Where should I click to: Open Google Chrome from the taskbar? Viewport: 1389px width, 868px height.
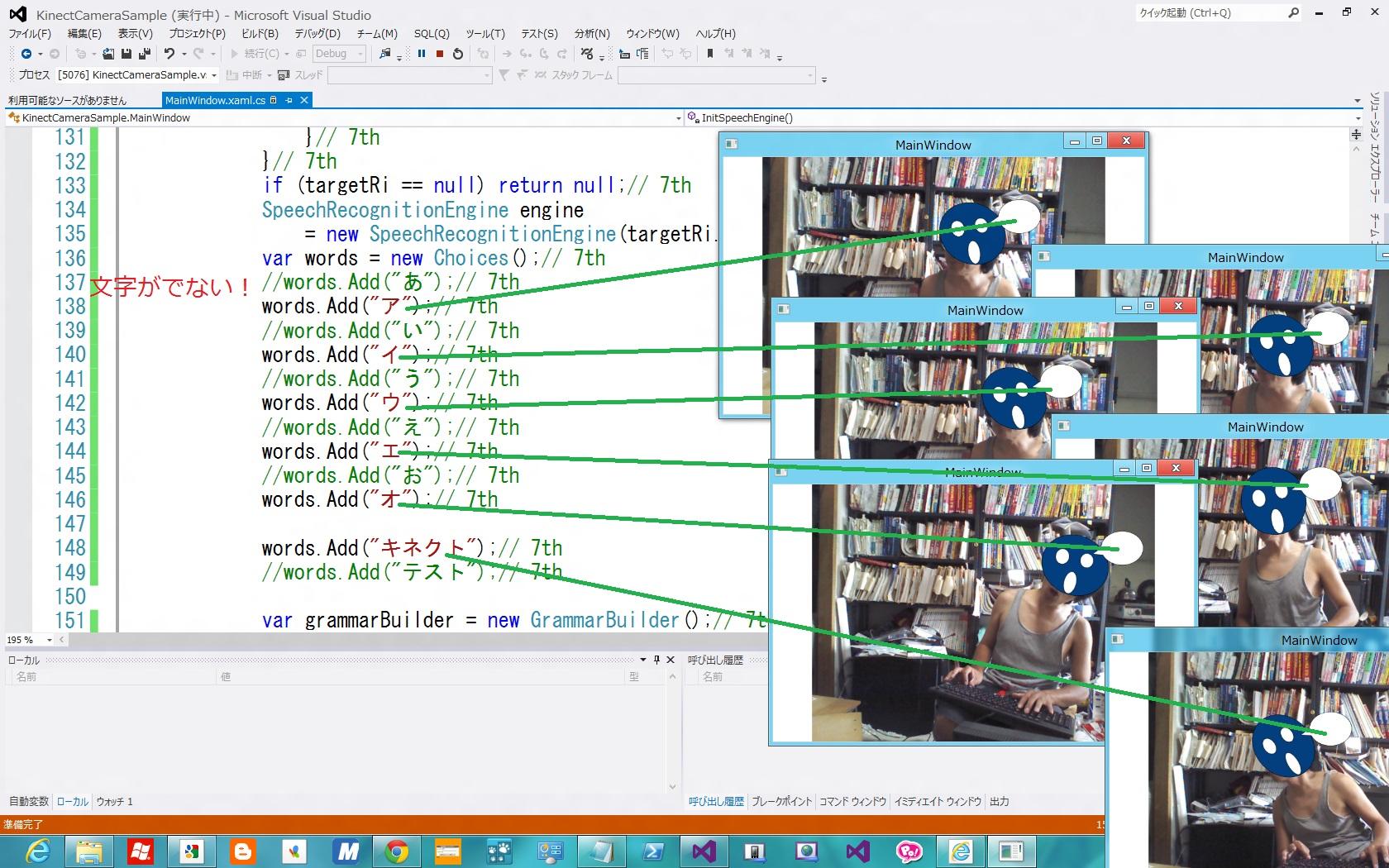[x=397, y=851]
